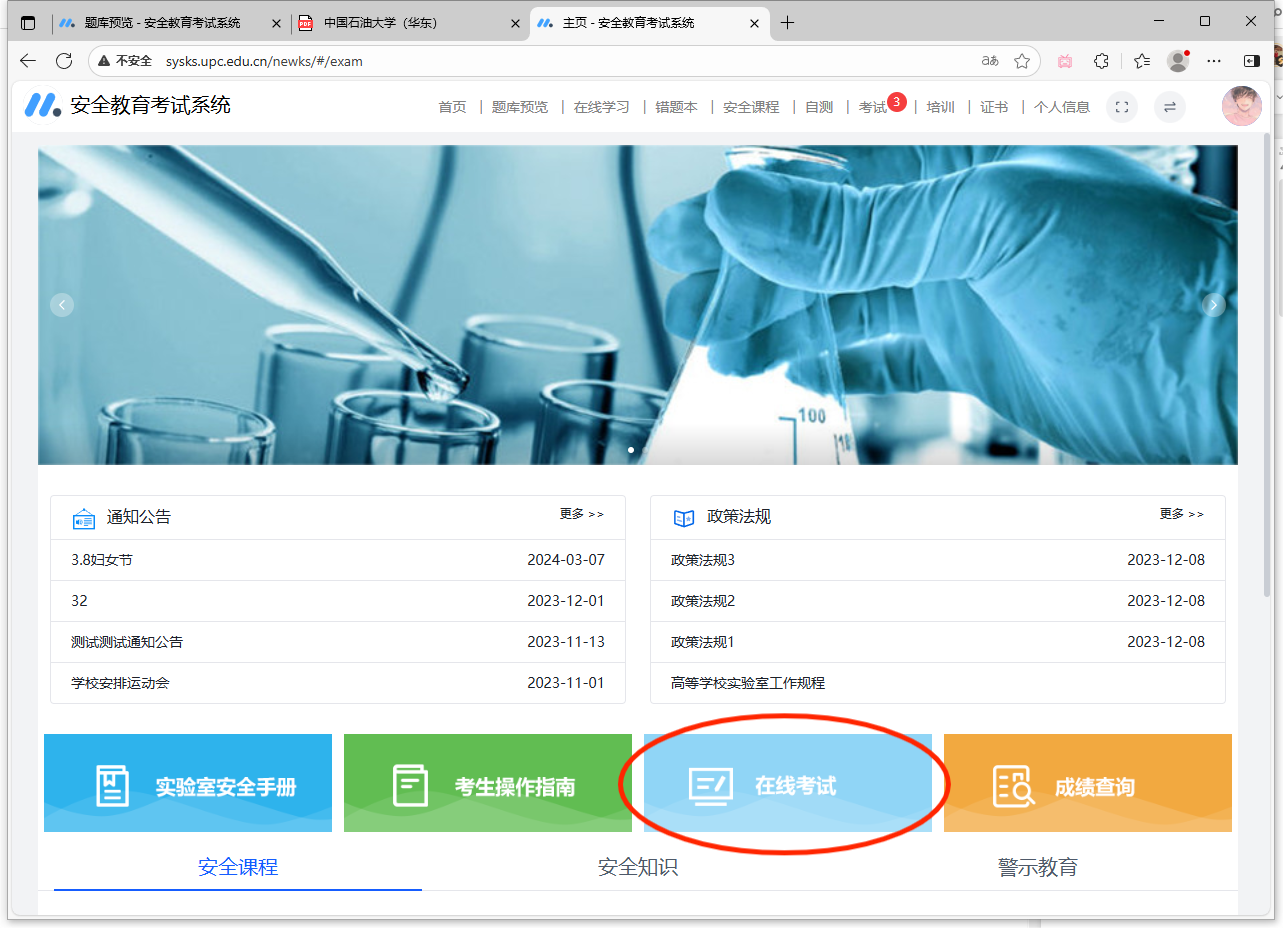
Task: Open 更多 link in 通知公告 panel
Action: coord(581,514)
